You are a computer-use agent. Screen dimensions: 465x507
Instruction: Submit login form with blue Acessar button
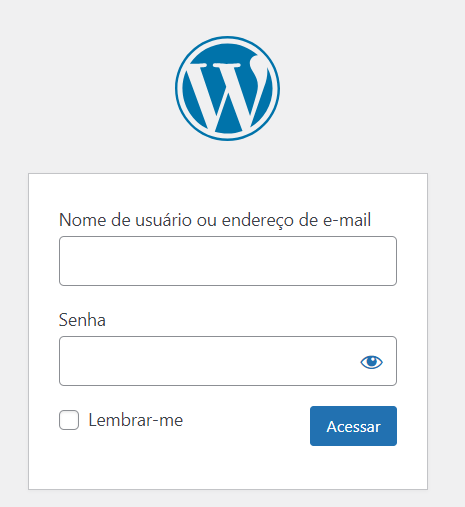click(x=353, y=426)
